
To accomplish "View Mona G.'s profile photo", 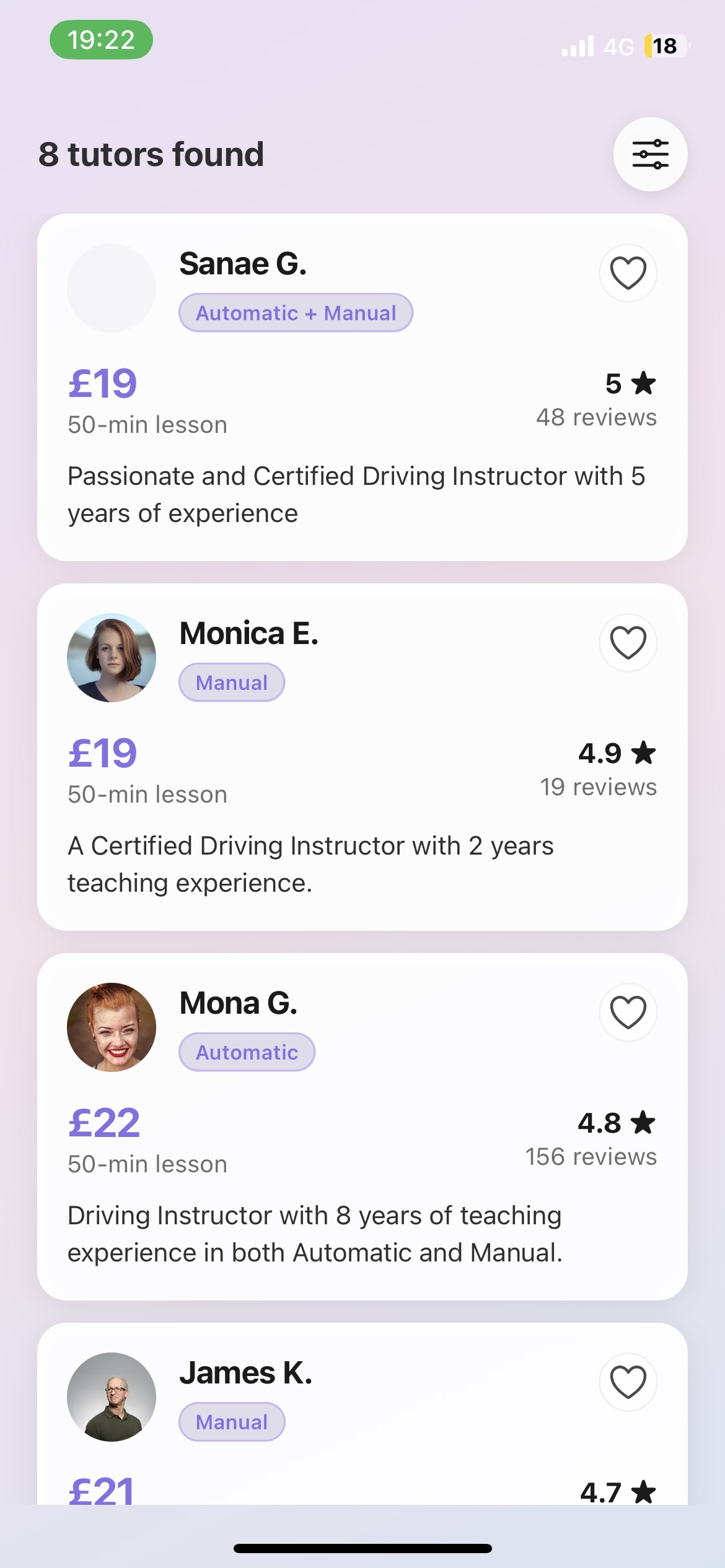I will tap(112, 1027).
